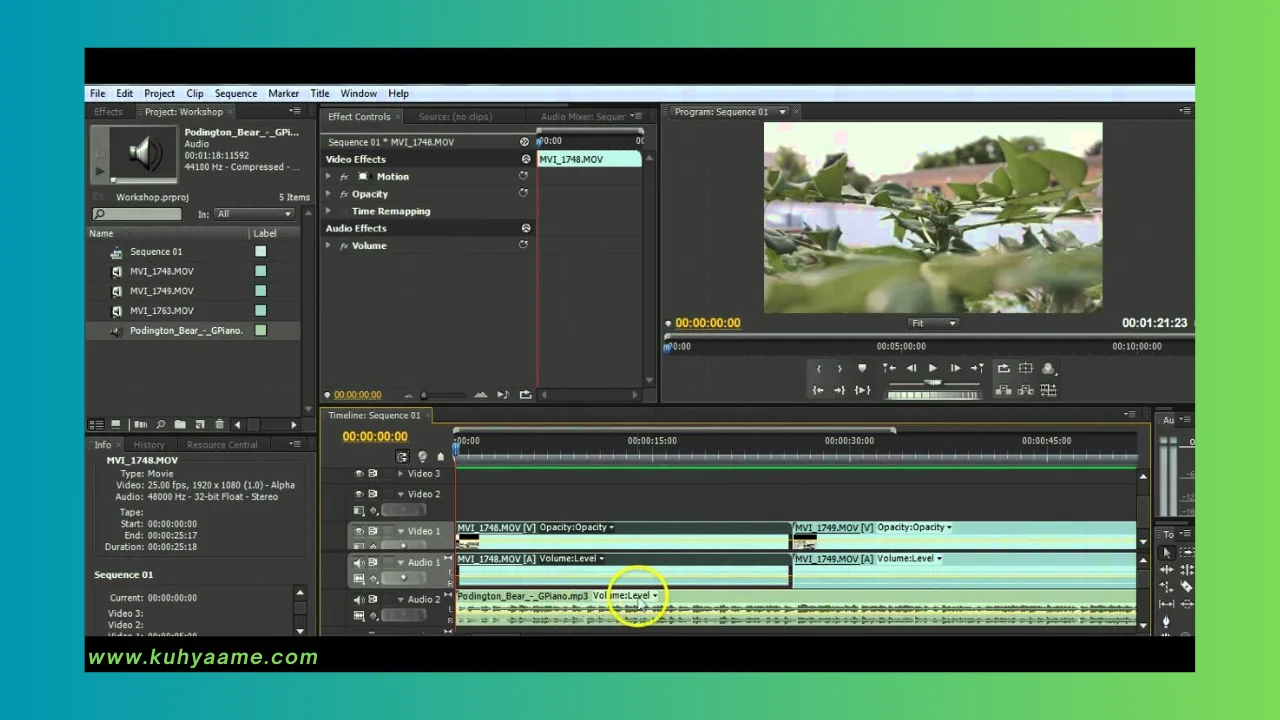1280x720 pixels.
Task: Open the Resource Central tab
Action: coord(222,445)
